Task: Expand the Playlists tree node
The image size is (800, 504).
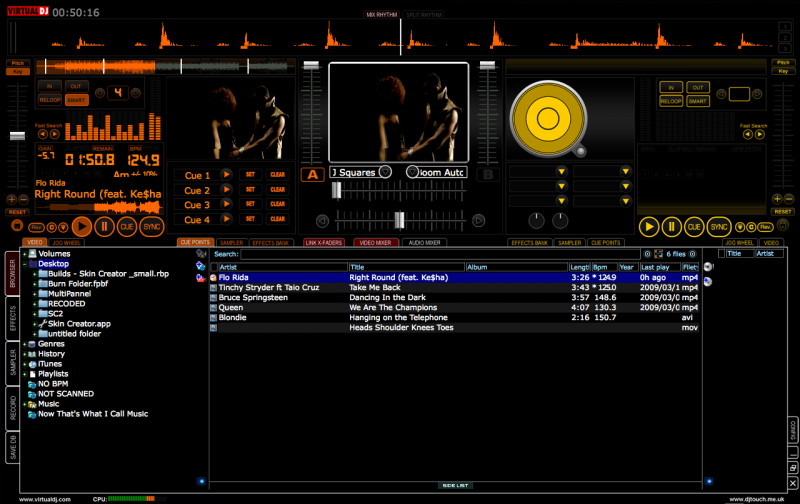Action: (x=24, y=374)
